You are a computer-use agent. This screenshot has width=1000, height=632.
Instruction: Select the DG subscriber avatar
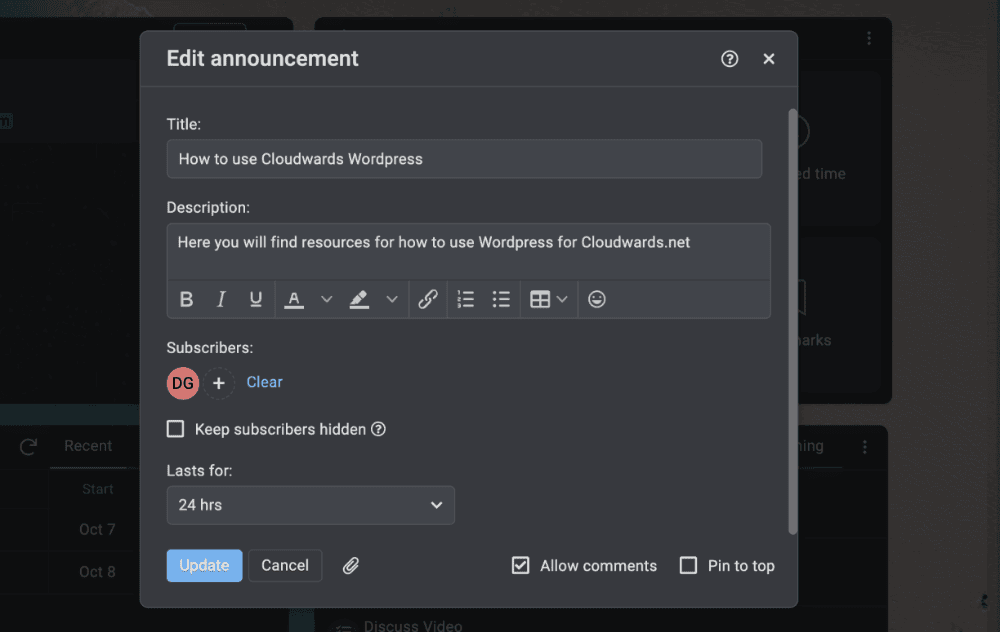pyautogui.click(x=183, y=383)
